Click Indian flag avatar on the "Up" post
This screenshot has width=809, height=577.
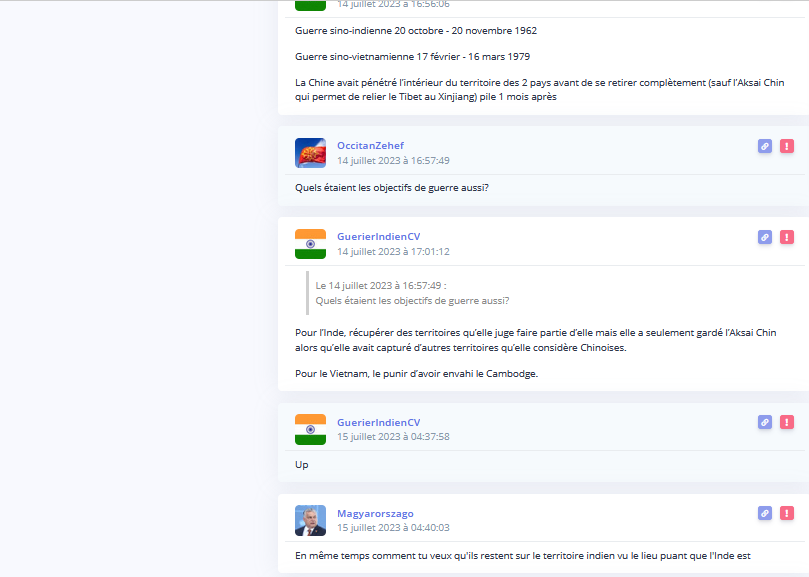(310, 429)
